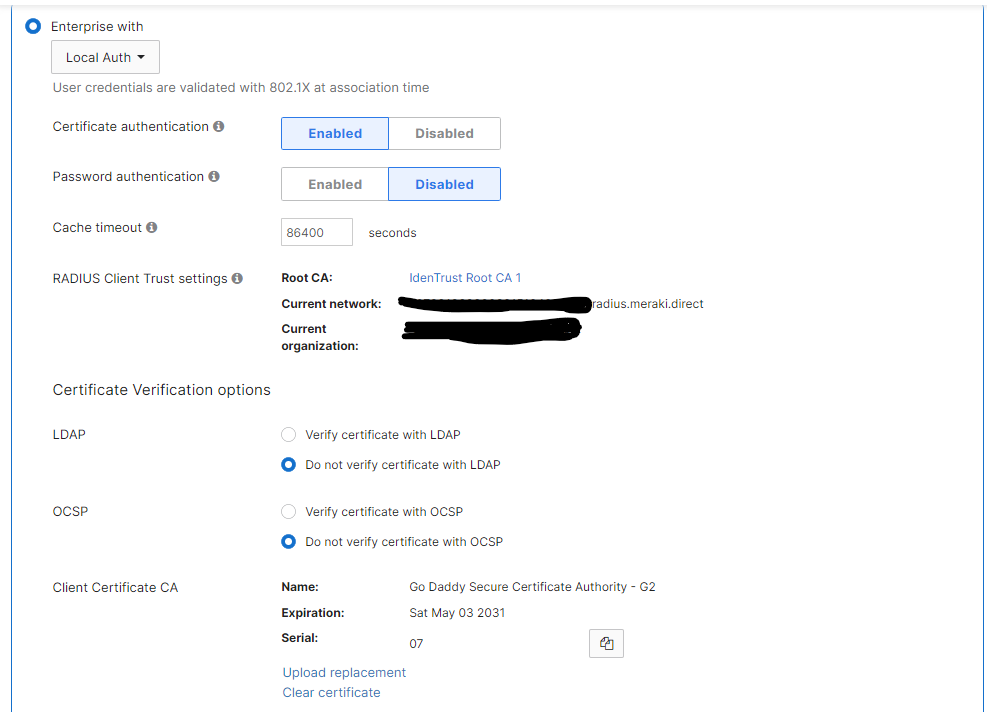Viewport: 987px width, 712px height.
Task: Click Clear certificate link
Action: pyautogui.click(x=331, y=693)
